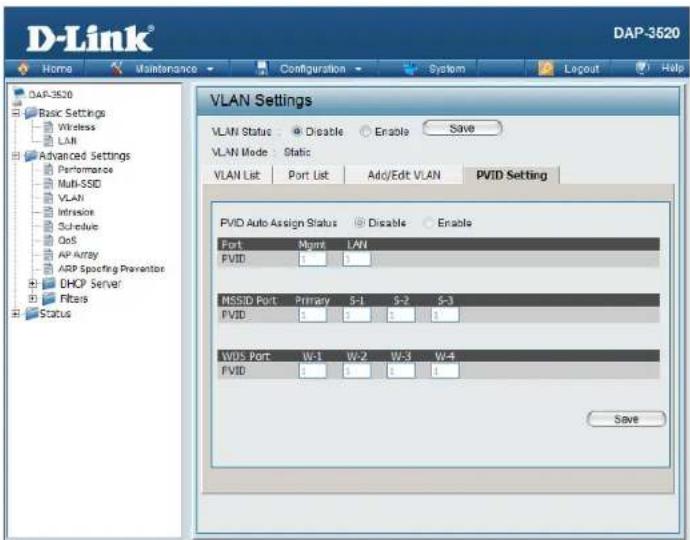Viewport: 690px width, 540px height.
Task: Click the Configuration floppy disk icon
Action: [262, 68]
